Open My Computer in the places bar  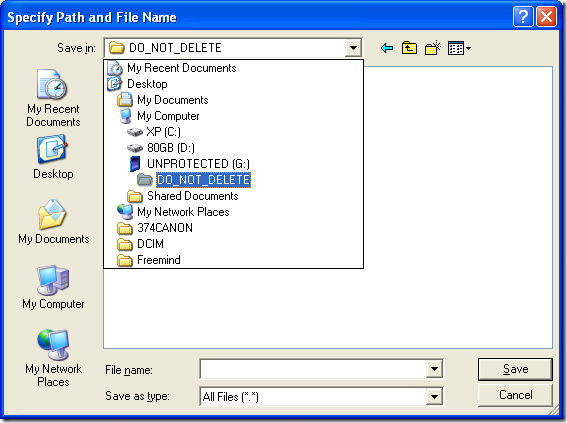pyautogui.click(x=53, y=287)
